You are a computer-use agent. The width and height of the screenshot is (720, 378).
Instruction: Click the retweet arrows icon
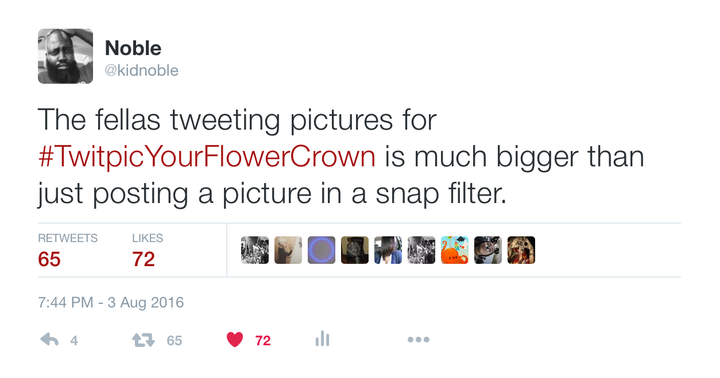[143, 340]
